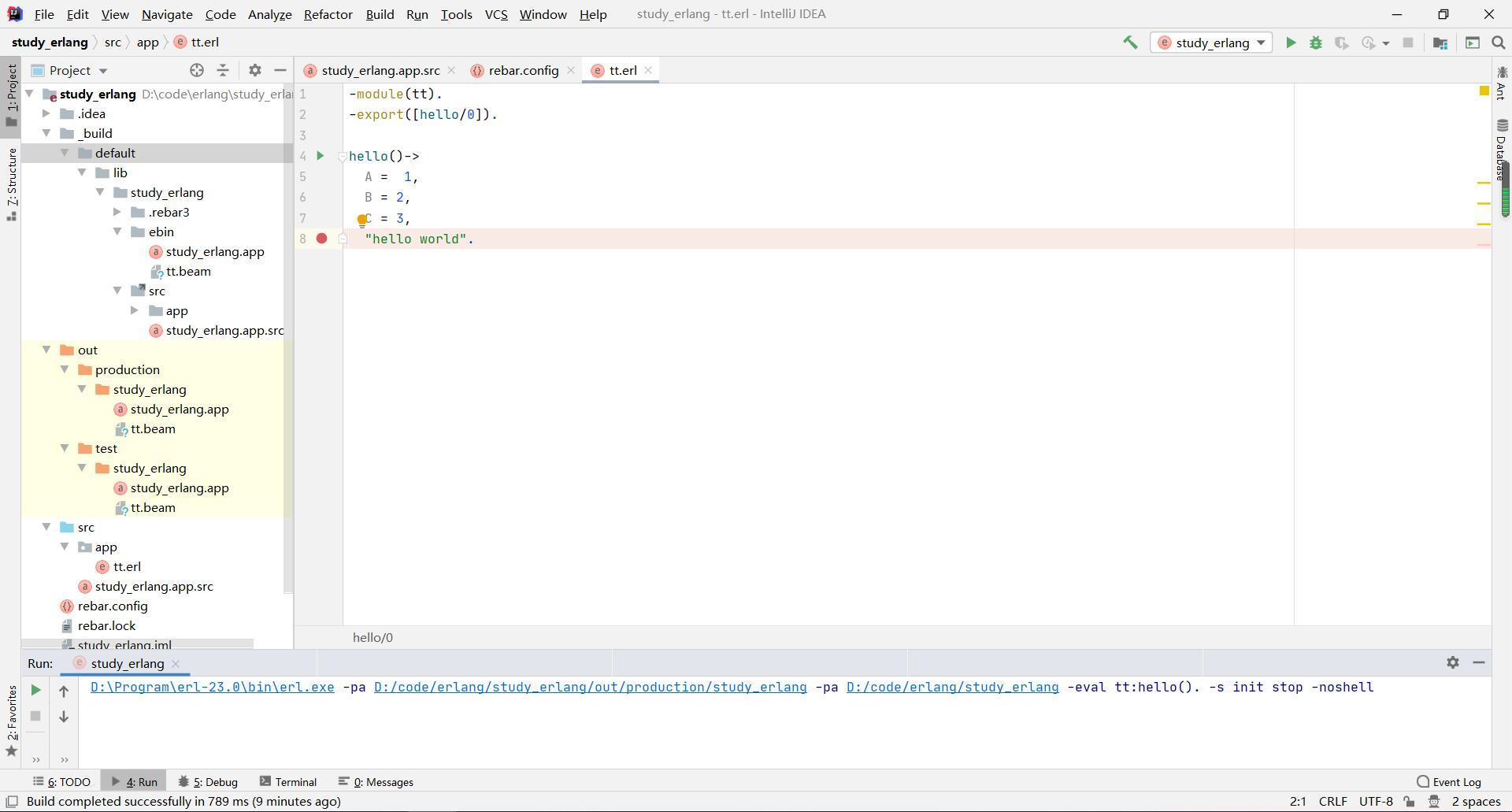Click Collapse All icon in Project panel
Viewport: 1512px width, 812px height.
[x=223, y=70]
